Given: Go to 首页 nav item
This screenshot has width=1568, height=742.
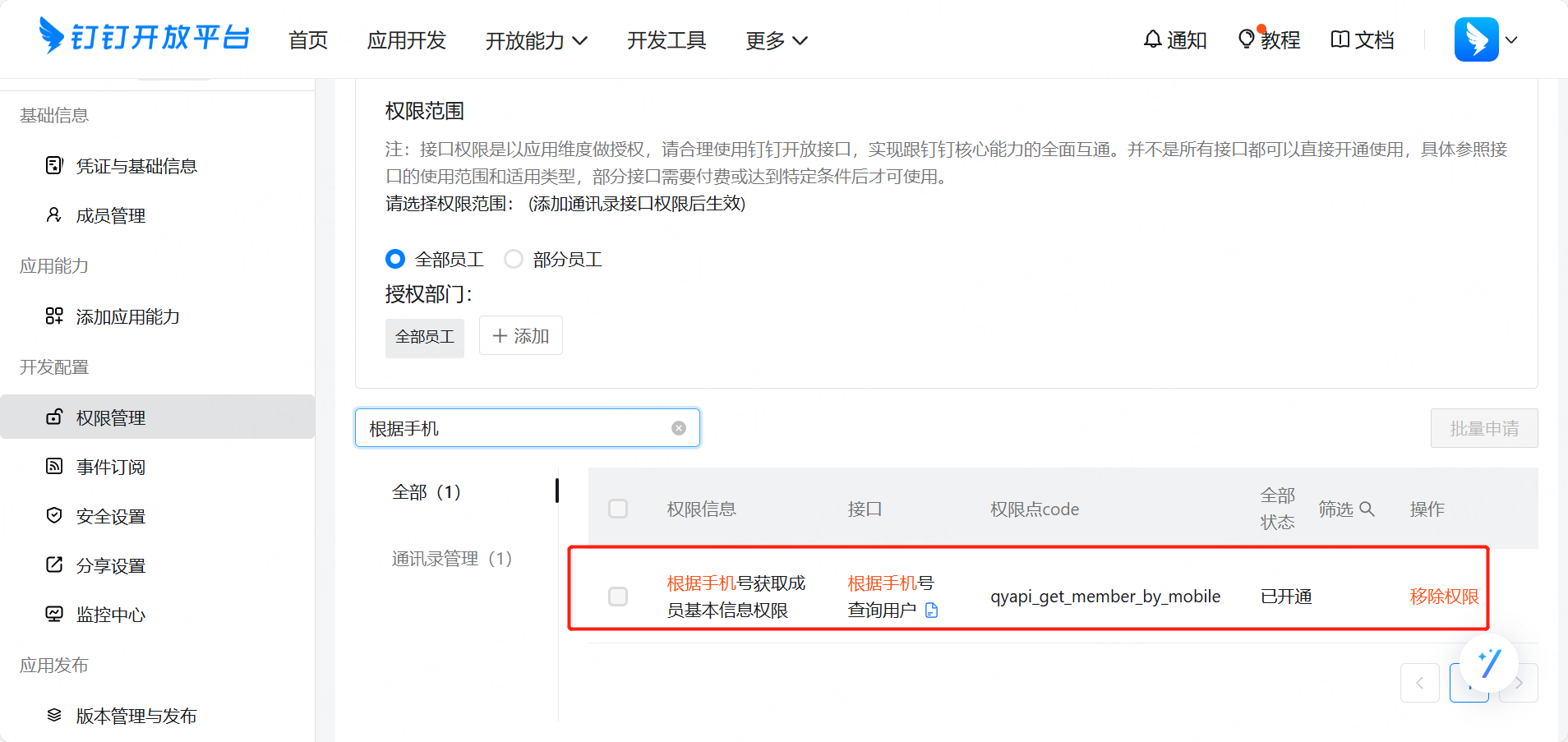Looking at the screenshot, I should [x=308, y=40].
